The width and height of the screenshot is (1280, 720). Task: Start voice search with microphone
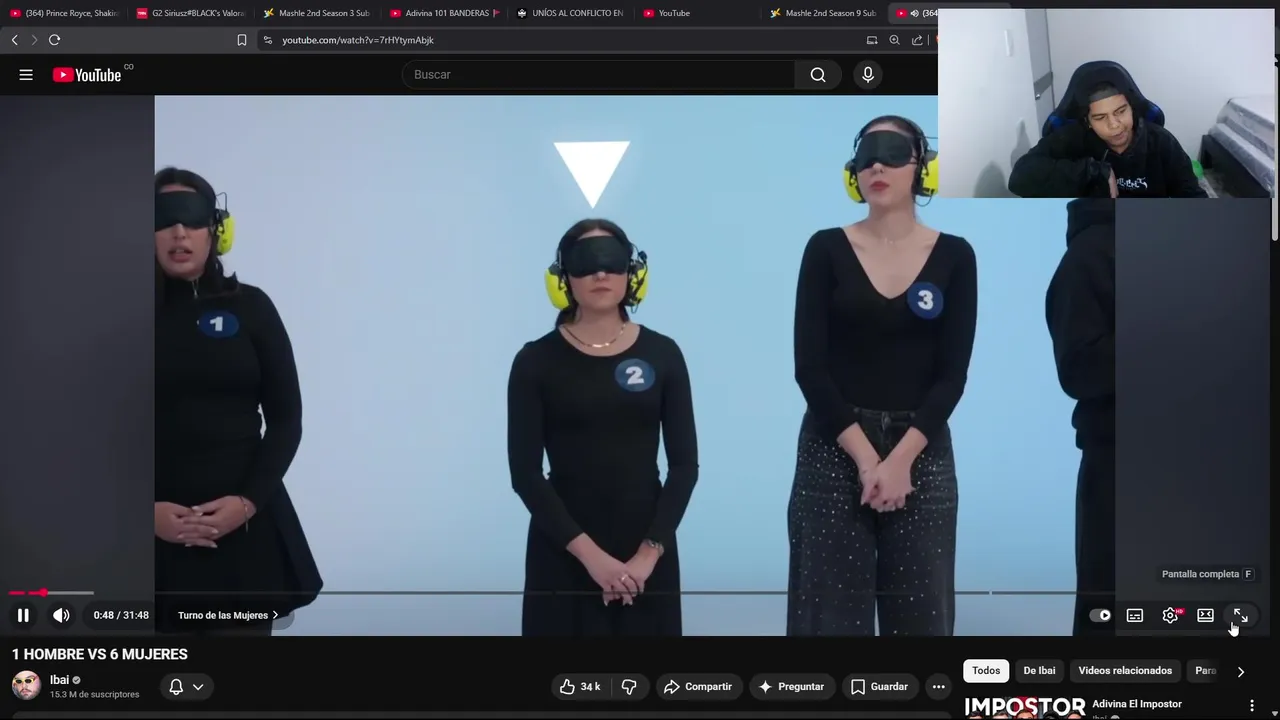[x=868, y=75]
